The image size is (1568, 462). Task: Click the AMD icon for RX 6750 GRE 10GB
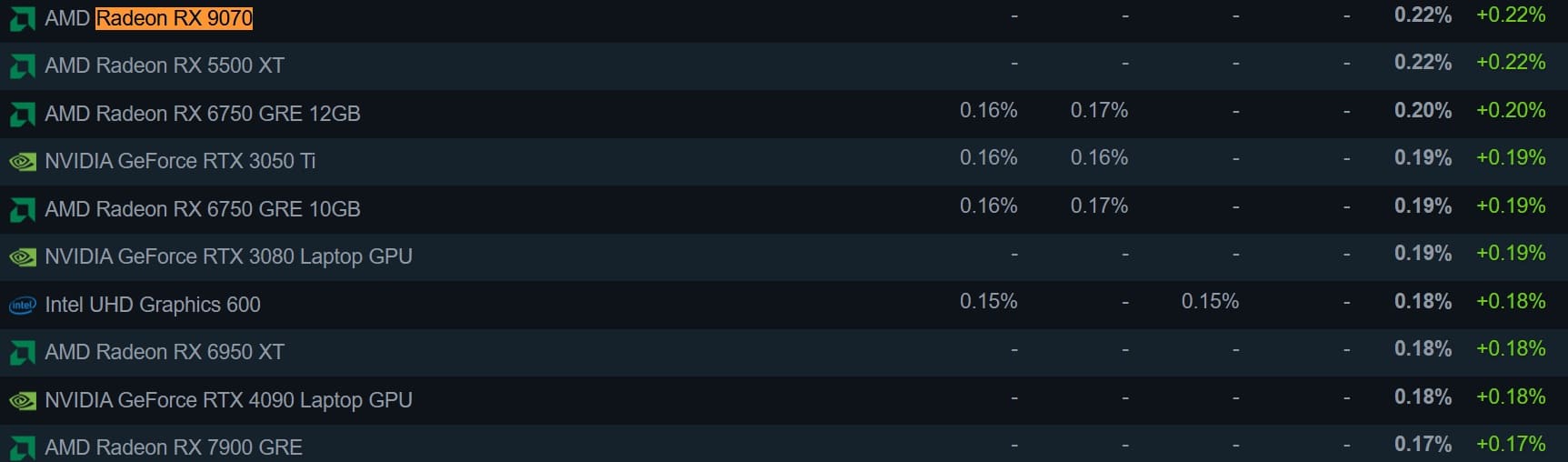point(22,210)
